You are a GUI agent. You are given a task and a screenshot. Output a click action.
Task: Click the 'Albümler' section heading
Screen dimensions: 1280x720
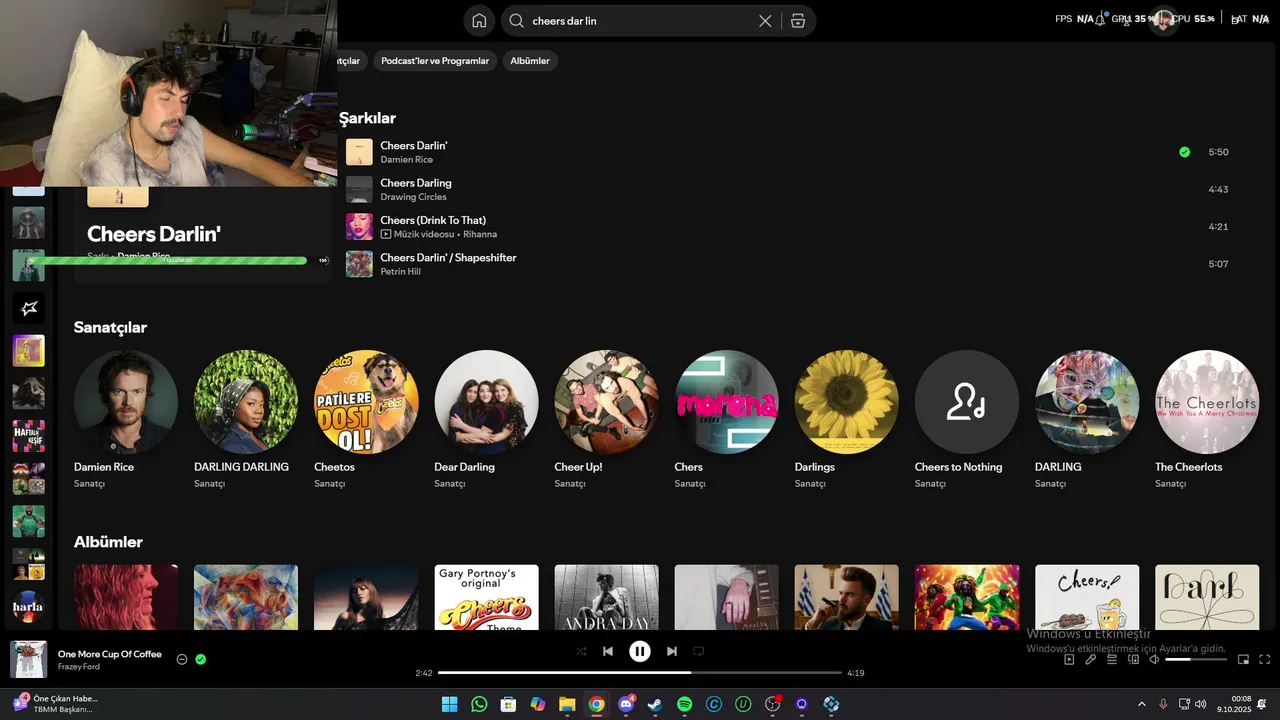pos(108,542)
